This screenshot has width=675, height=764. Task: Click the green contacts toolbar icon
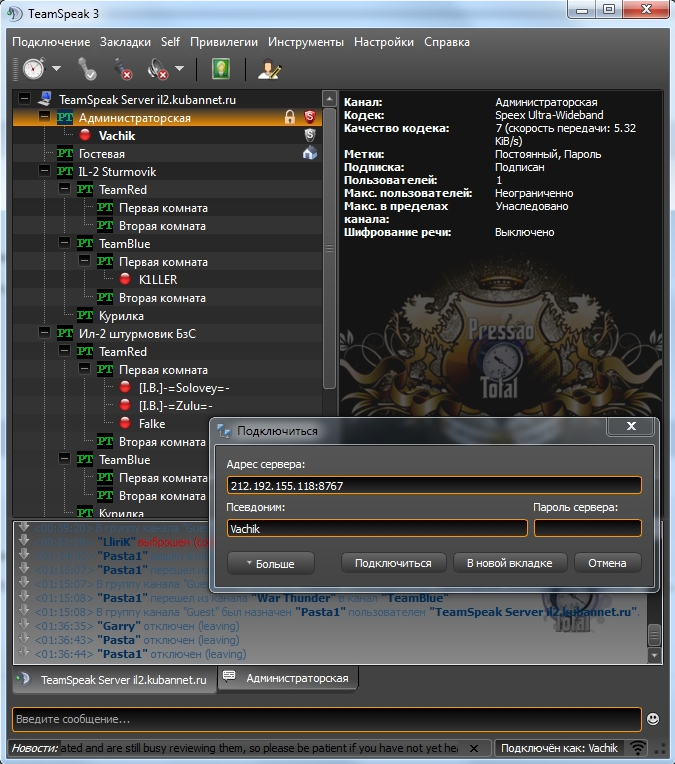221,69
